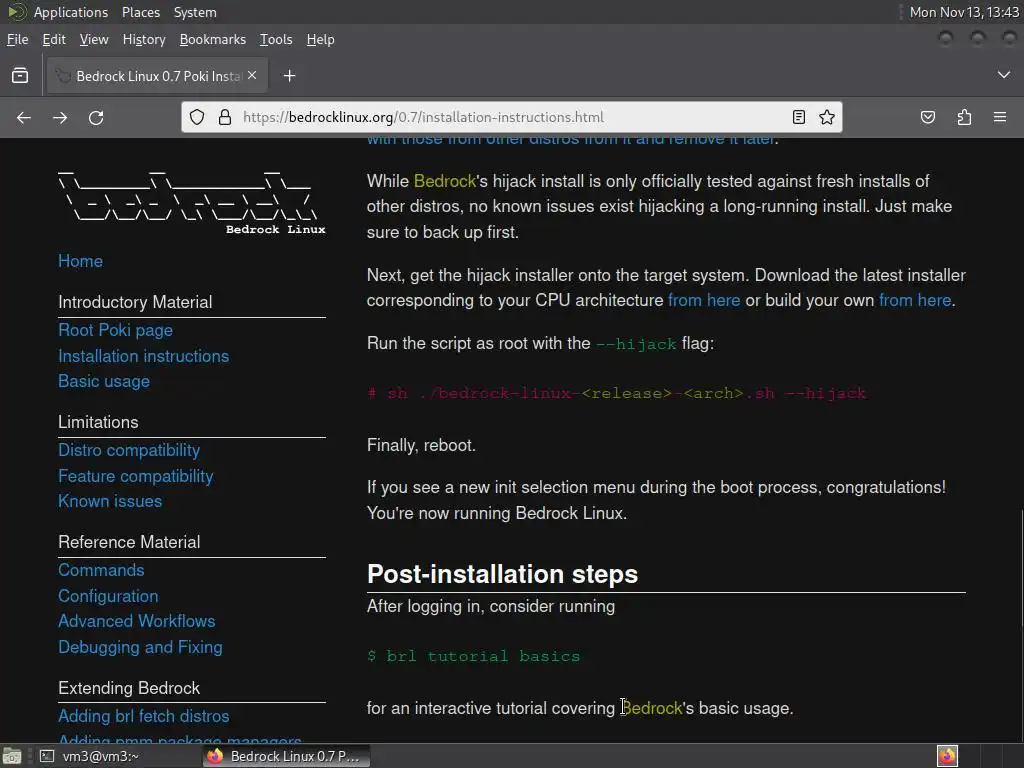Screen dimensions: 1024x768
Task: Open the Pocket save icon
Action: pyautogui.click(x=927, y=118)
